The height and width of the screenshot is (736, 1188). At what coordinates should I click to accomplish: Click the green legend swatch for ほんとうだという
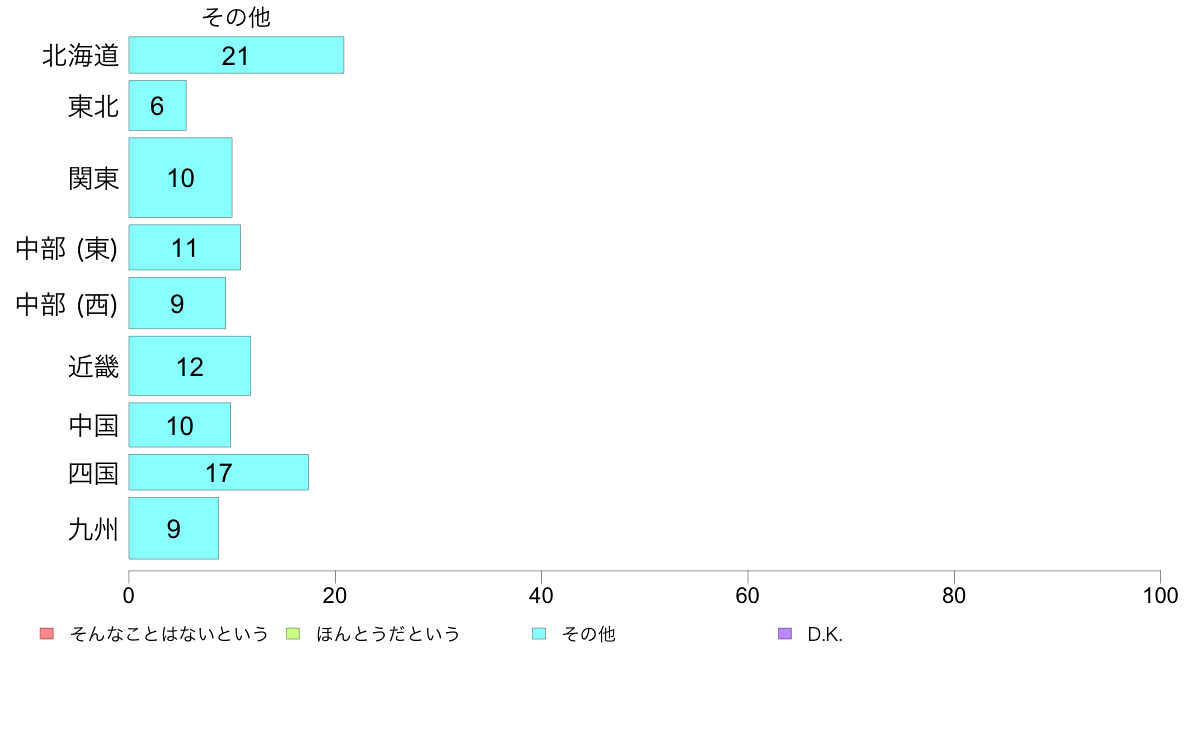[292, 634]
